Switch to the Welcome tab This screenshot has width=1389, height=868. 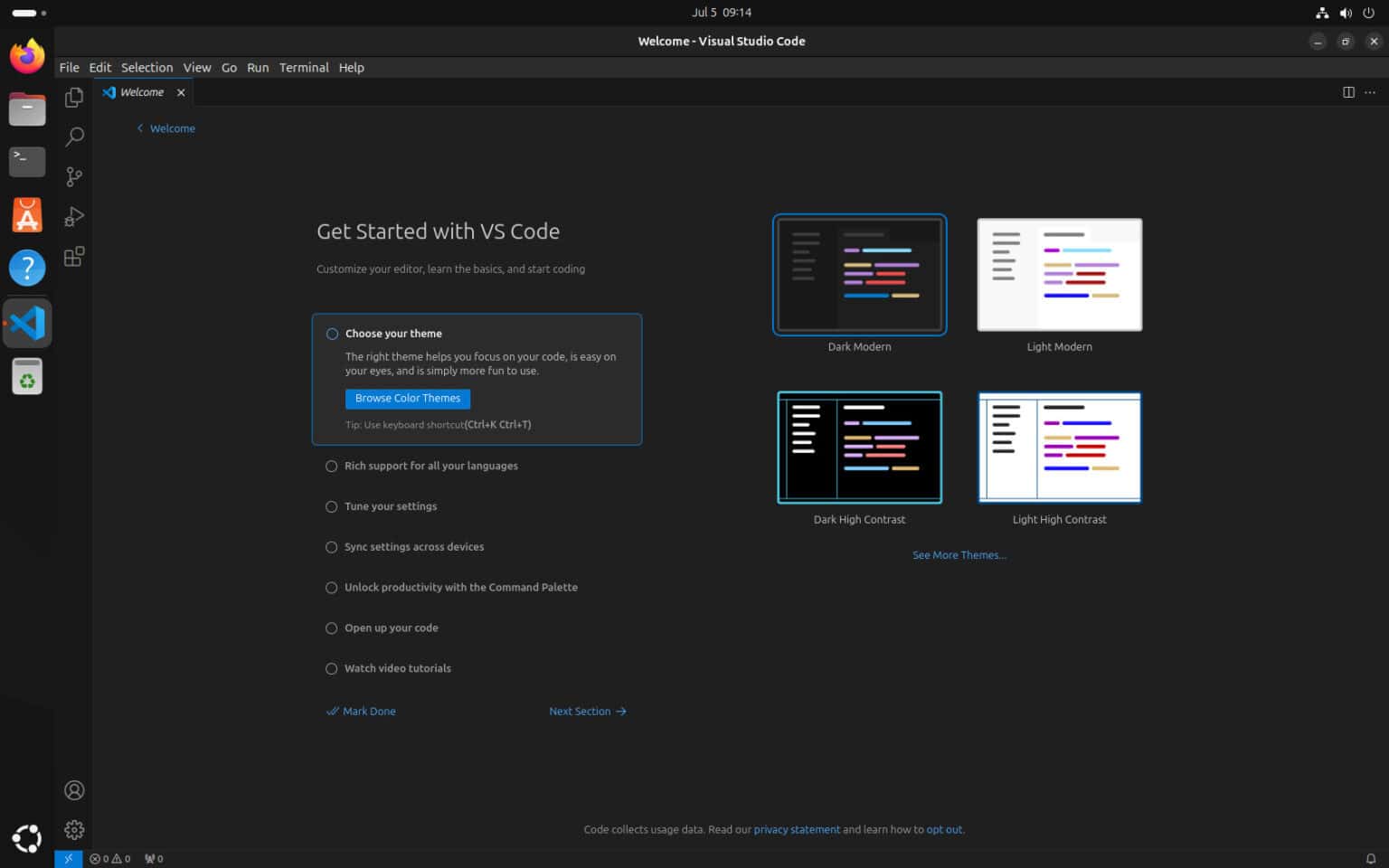(141, 91)
